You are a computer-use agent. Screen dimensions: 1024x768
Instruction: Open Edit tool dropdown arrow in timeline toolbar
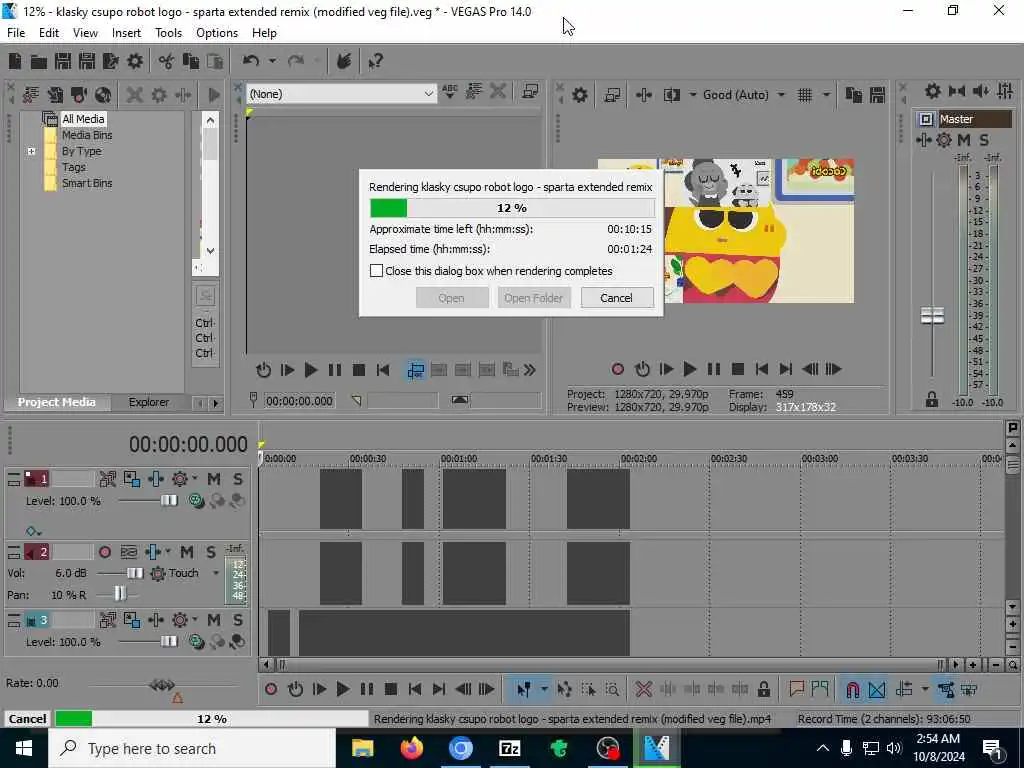543,689
